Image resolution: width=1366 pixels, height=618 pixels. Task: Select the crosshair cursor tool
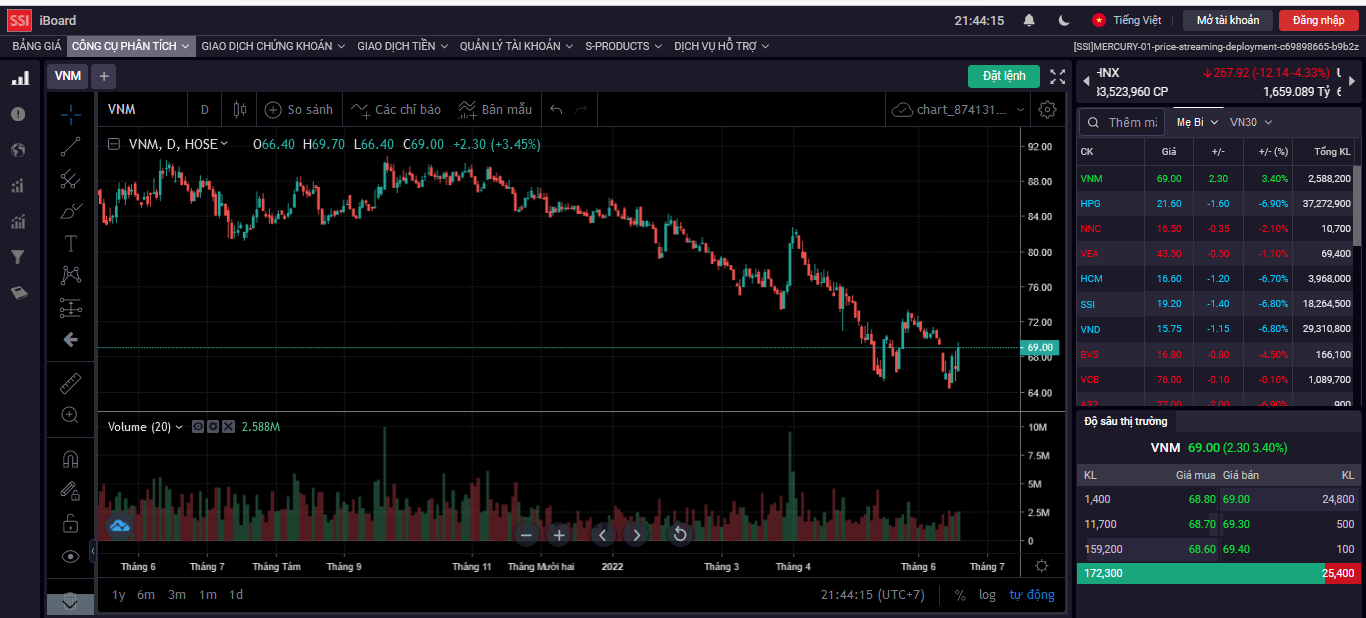tap(70, 114)
